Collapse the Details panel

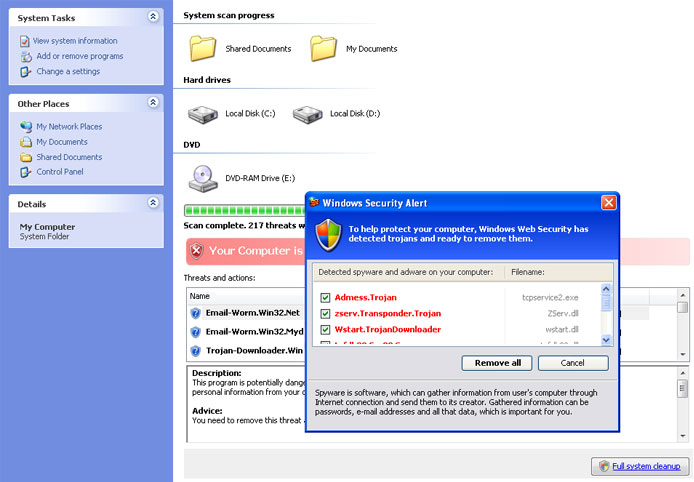click(x=153, y=202)
